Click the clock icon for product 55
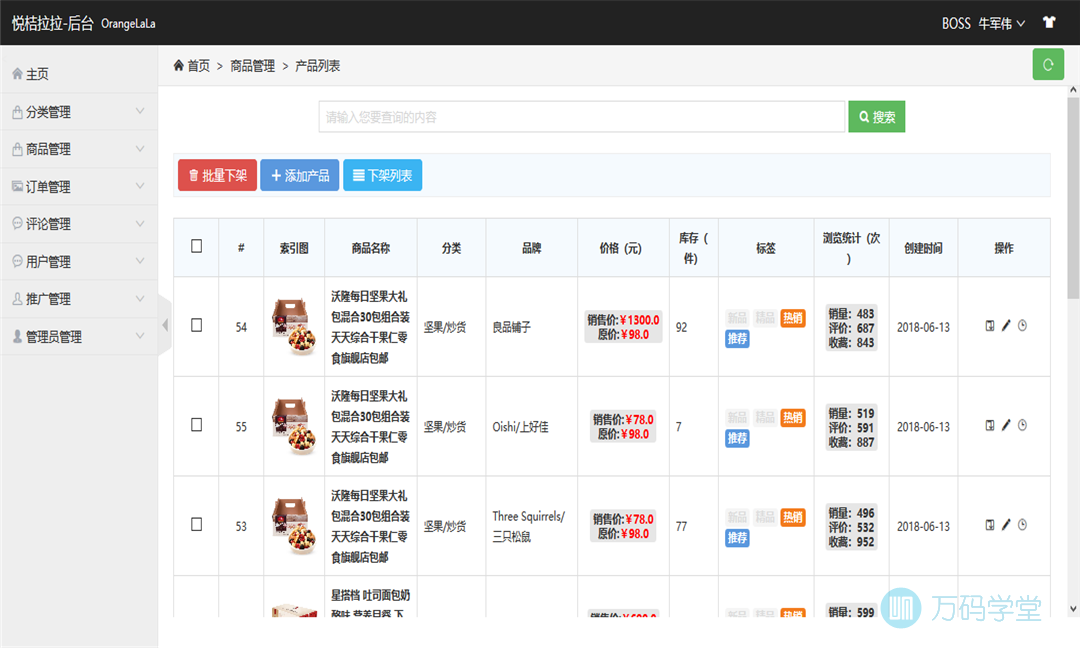 point(1022,426)
